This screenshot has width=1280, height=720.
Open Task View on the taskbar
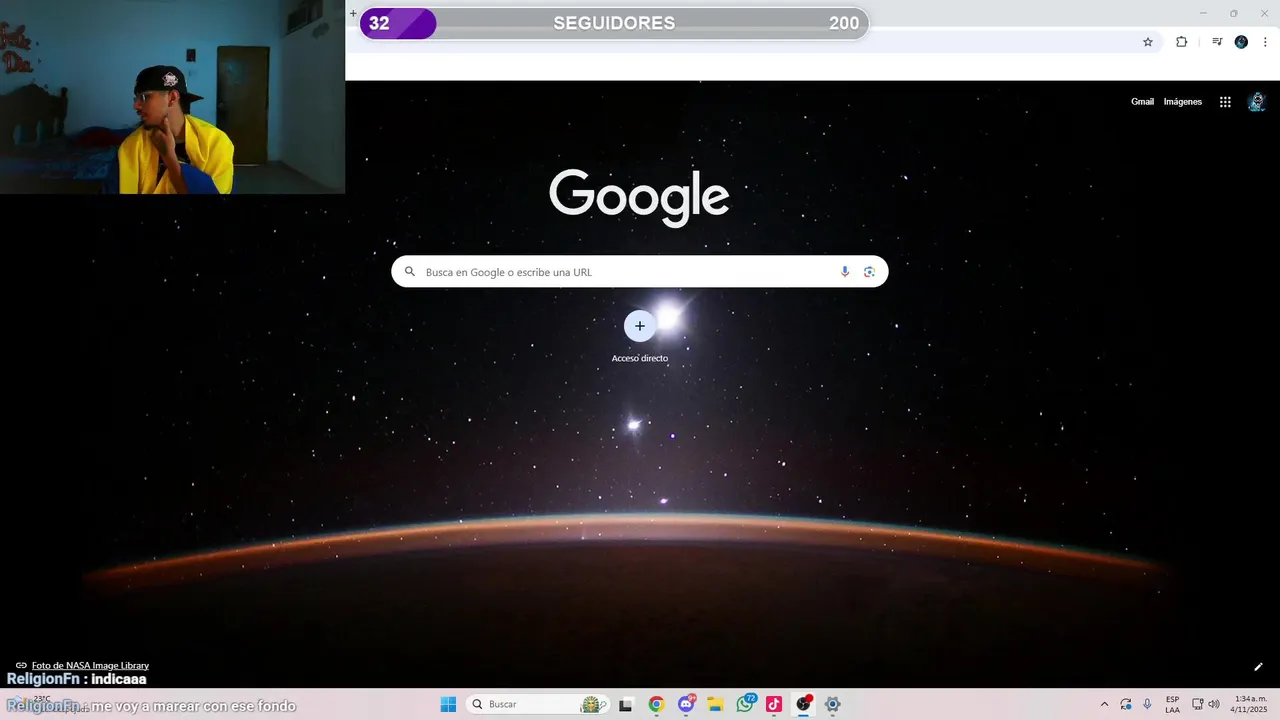coord(626,704)
